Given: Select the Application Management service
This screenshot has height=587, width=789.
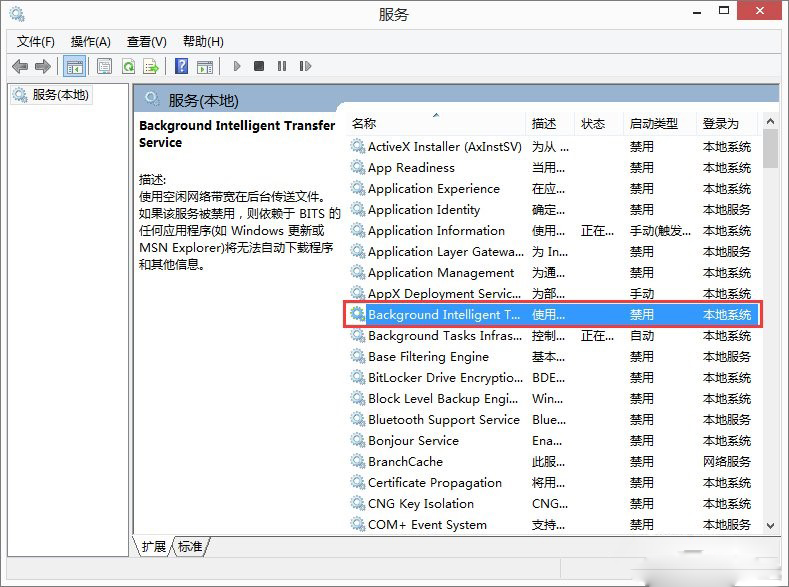Looking at the screenshot, I should (554, 273).
